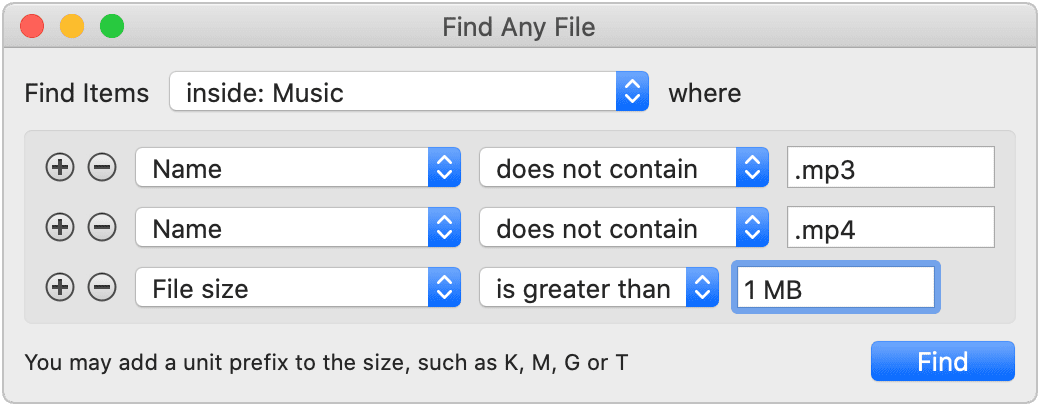Change first row's 'does not contain' operator
The image size is (1040, 406).
click(623, 168)
